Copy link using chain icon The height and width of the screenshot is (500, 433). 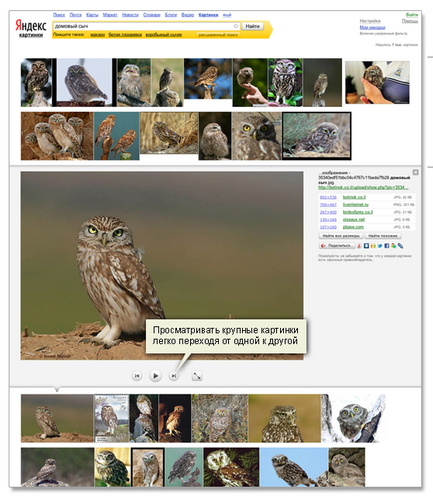pyautogui.click(x=400, y=246)
